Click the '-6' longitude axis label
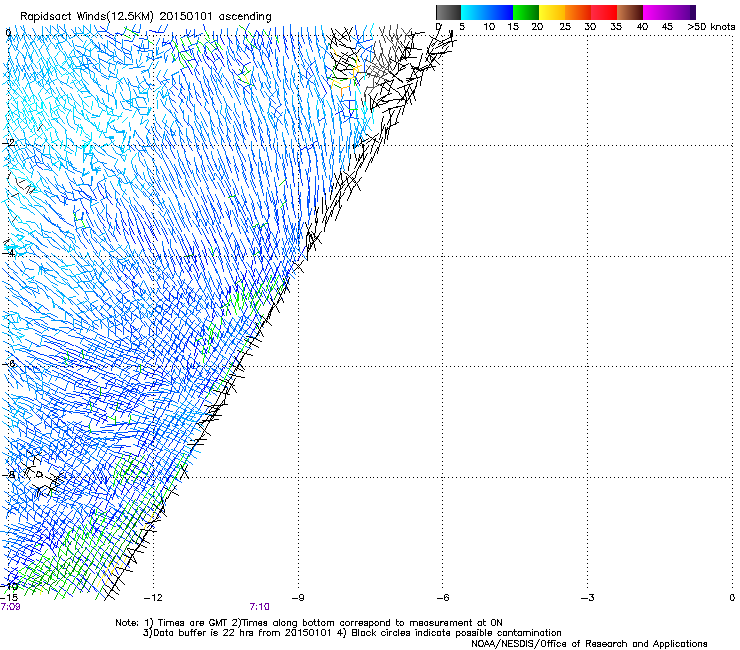Viewport: 740px width, 650px height. [442, 598]
